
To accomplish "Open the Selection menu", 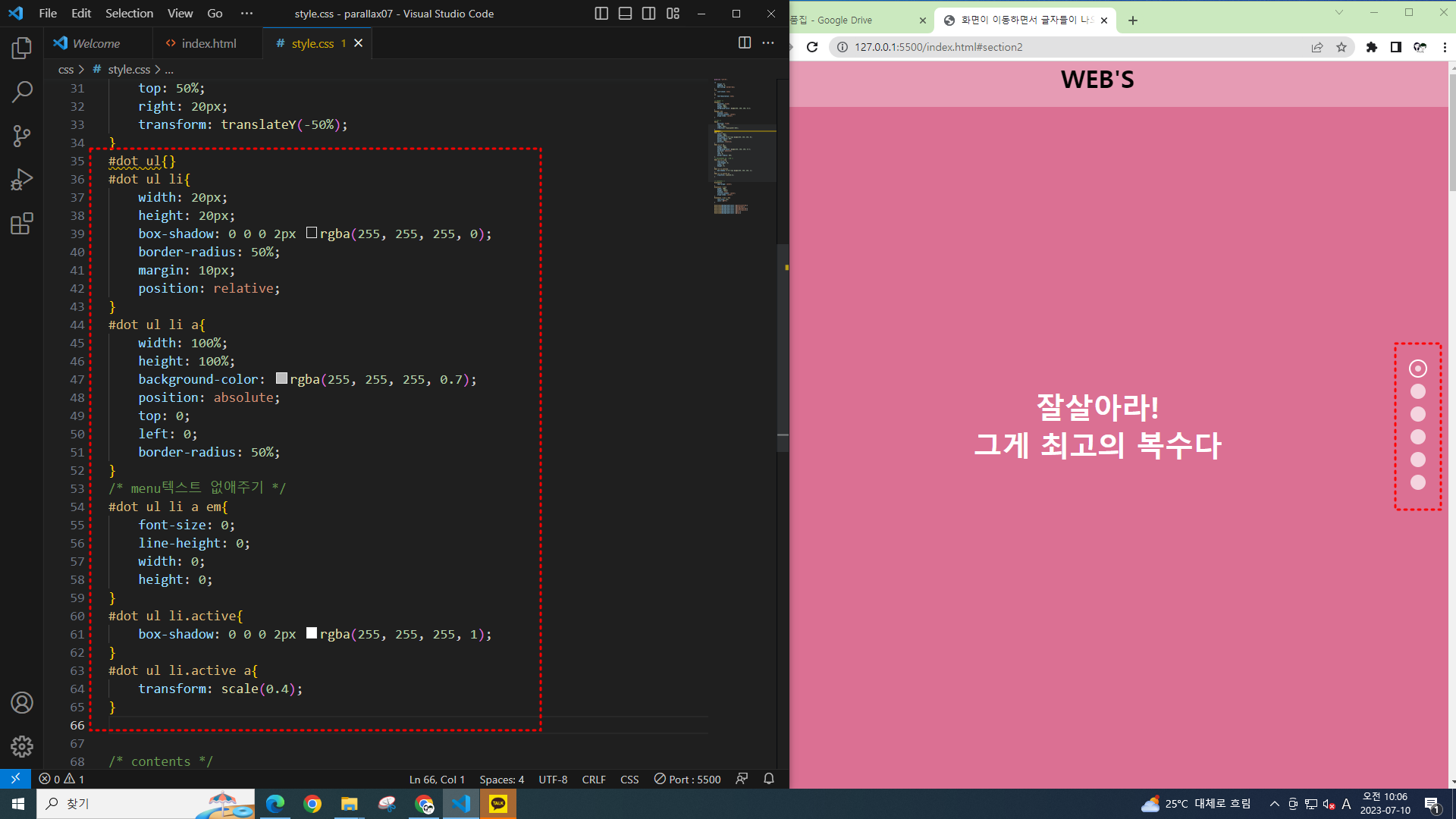I will 129,14.
